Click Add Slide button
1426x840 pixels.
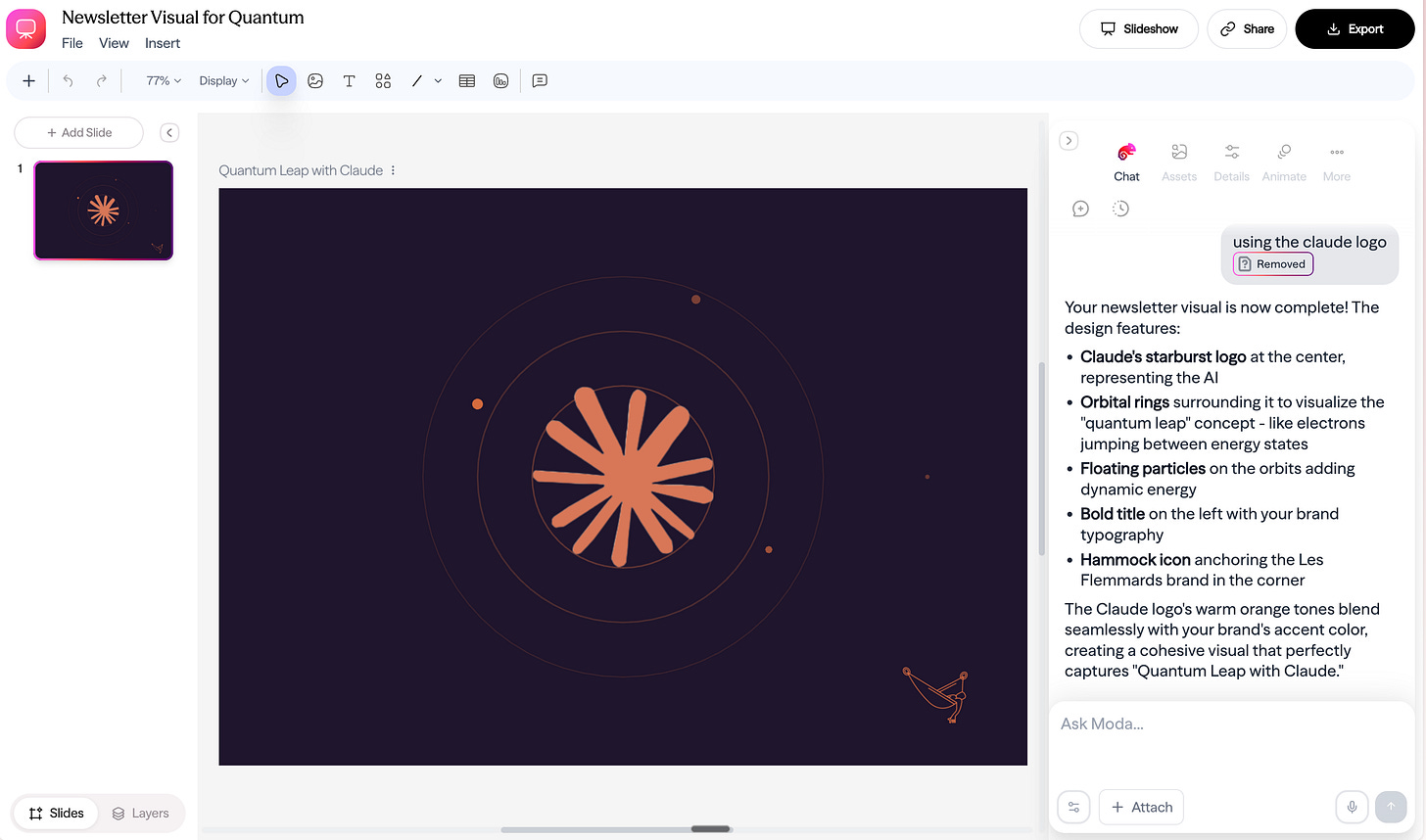(79, 132)
